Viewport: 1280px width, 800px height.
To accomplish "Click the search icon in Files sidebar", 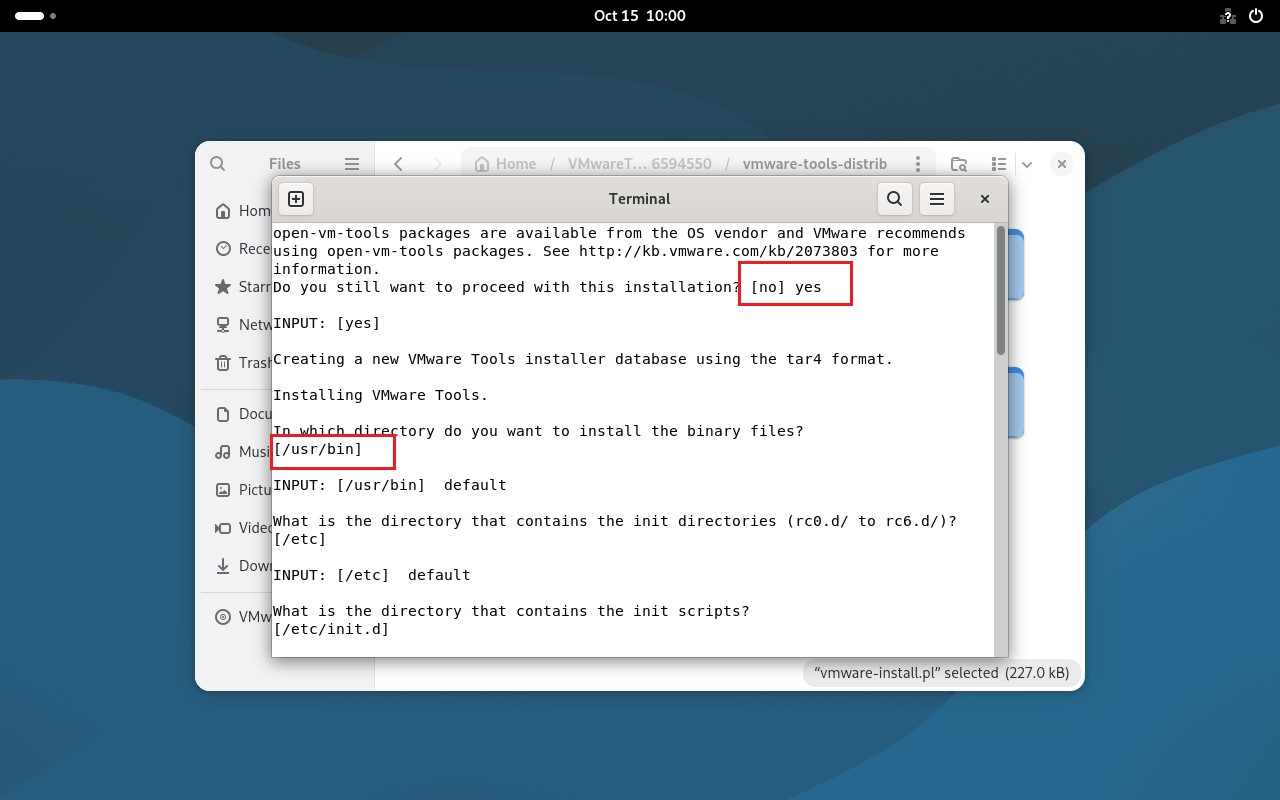I will point(217,164).
